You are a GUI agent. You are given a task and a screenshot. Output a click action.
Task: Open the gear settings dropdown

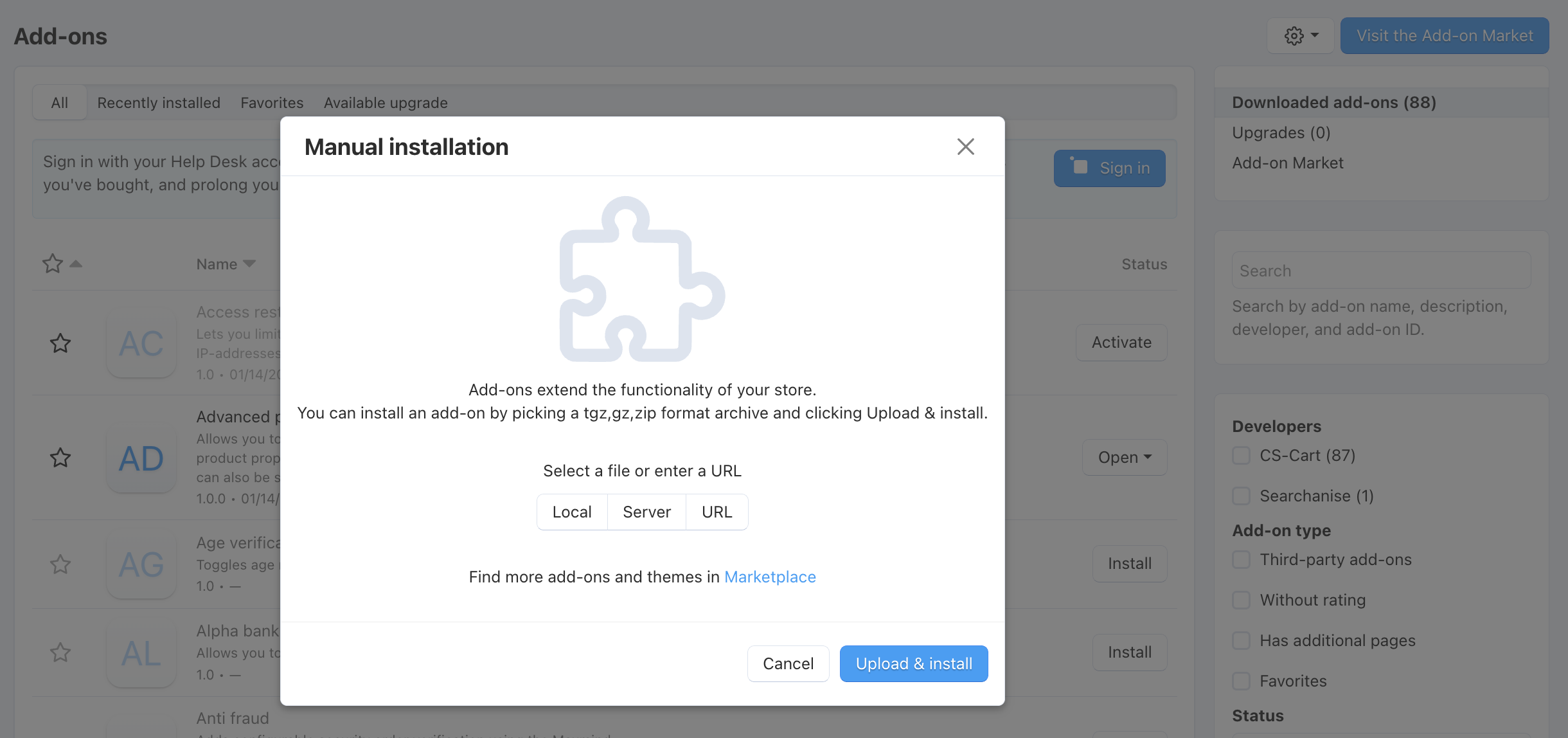(1301, 35)
